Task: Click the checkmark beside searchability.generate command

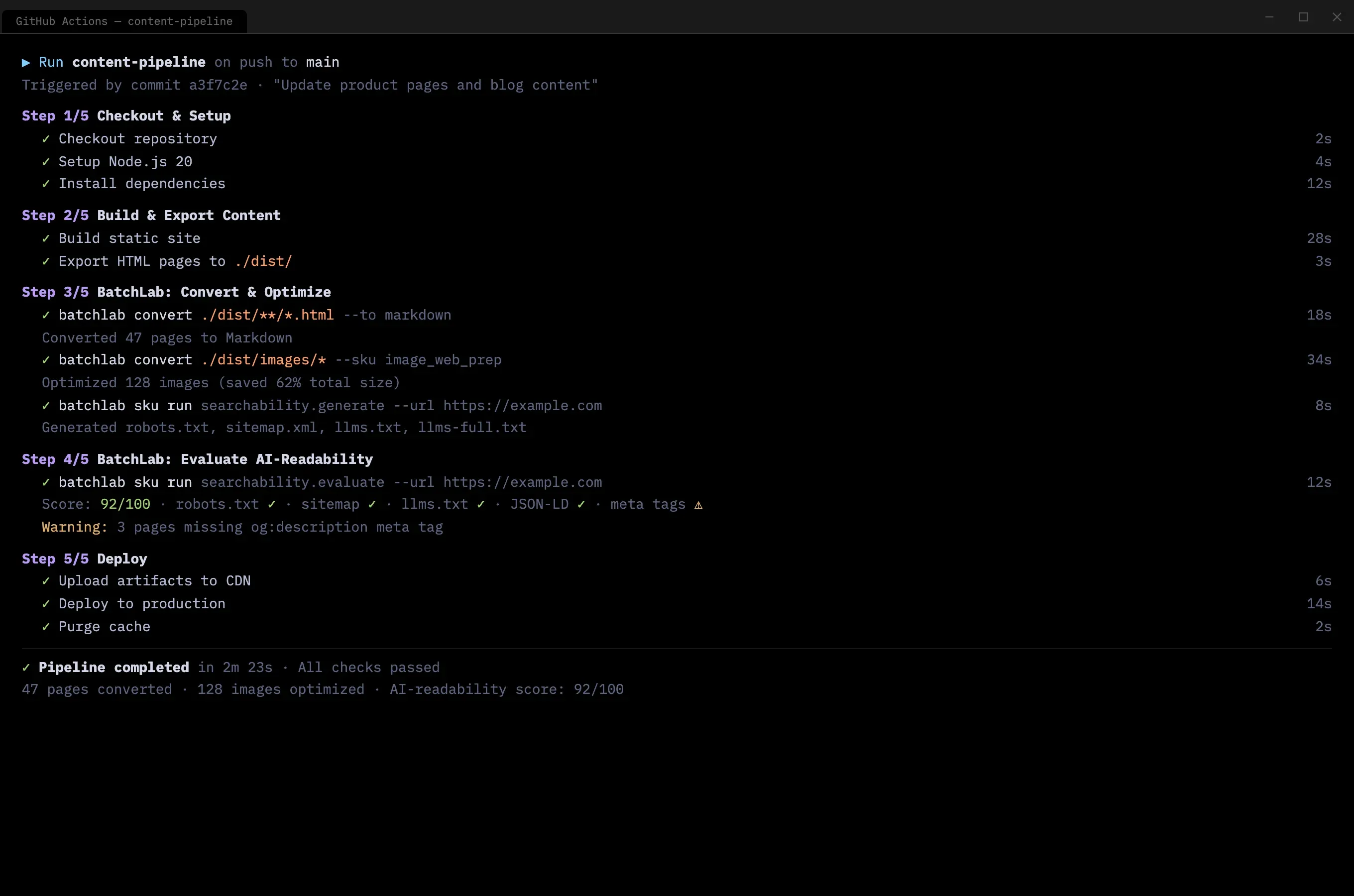Action: click(x=46, y=406)
